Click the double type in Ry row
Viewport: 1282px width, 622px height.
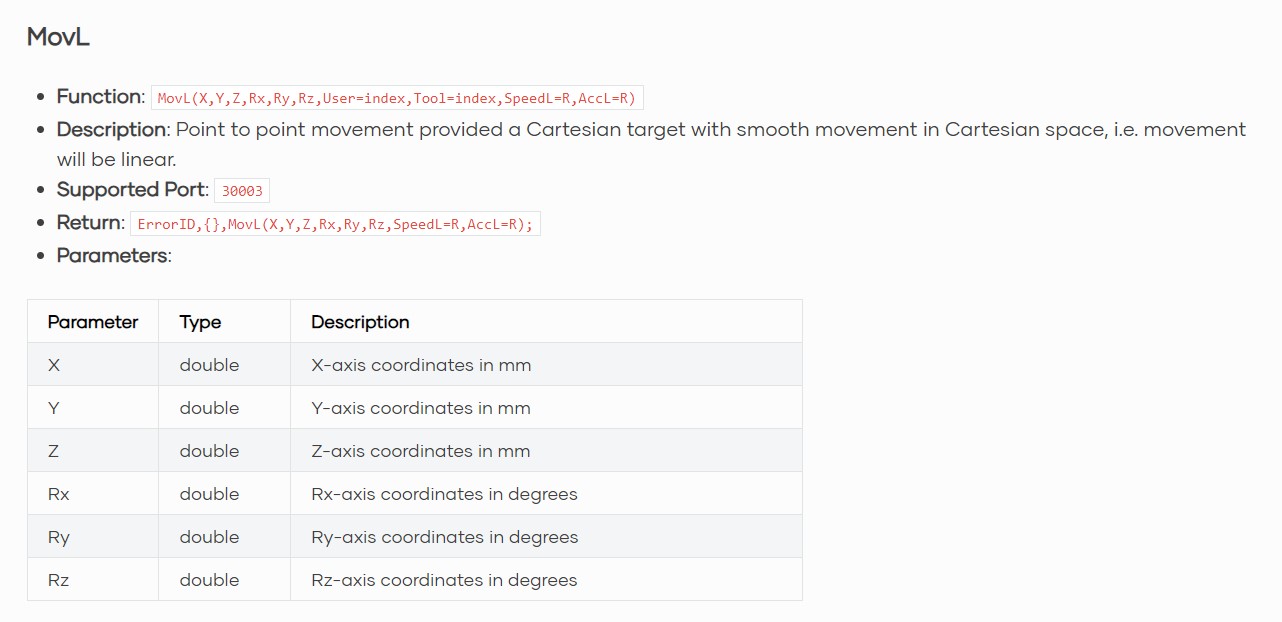click(x=209, y=537)
